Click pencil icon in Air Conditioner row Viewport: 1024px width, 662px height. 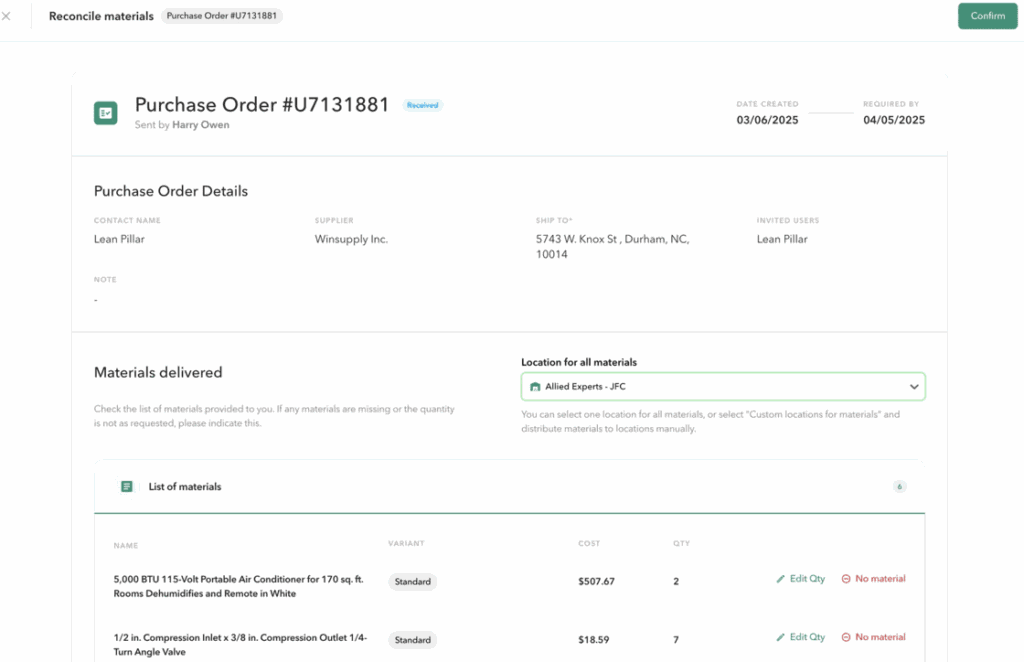click(x=780, y=579)
